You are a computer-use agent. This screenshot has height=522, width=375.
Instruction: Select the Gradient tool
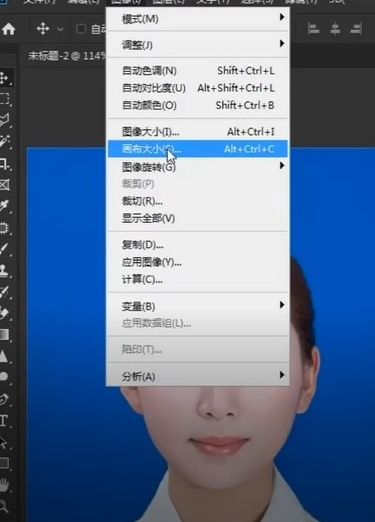coord(5,334)
